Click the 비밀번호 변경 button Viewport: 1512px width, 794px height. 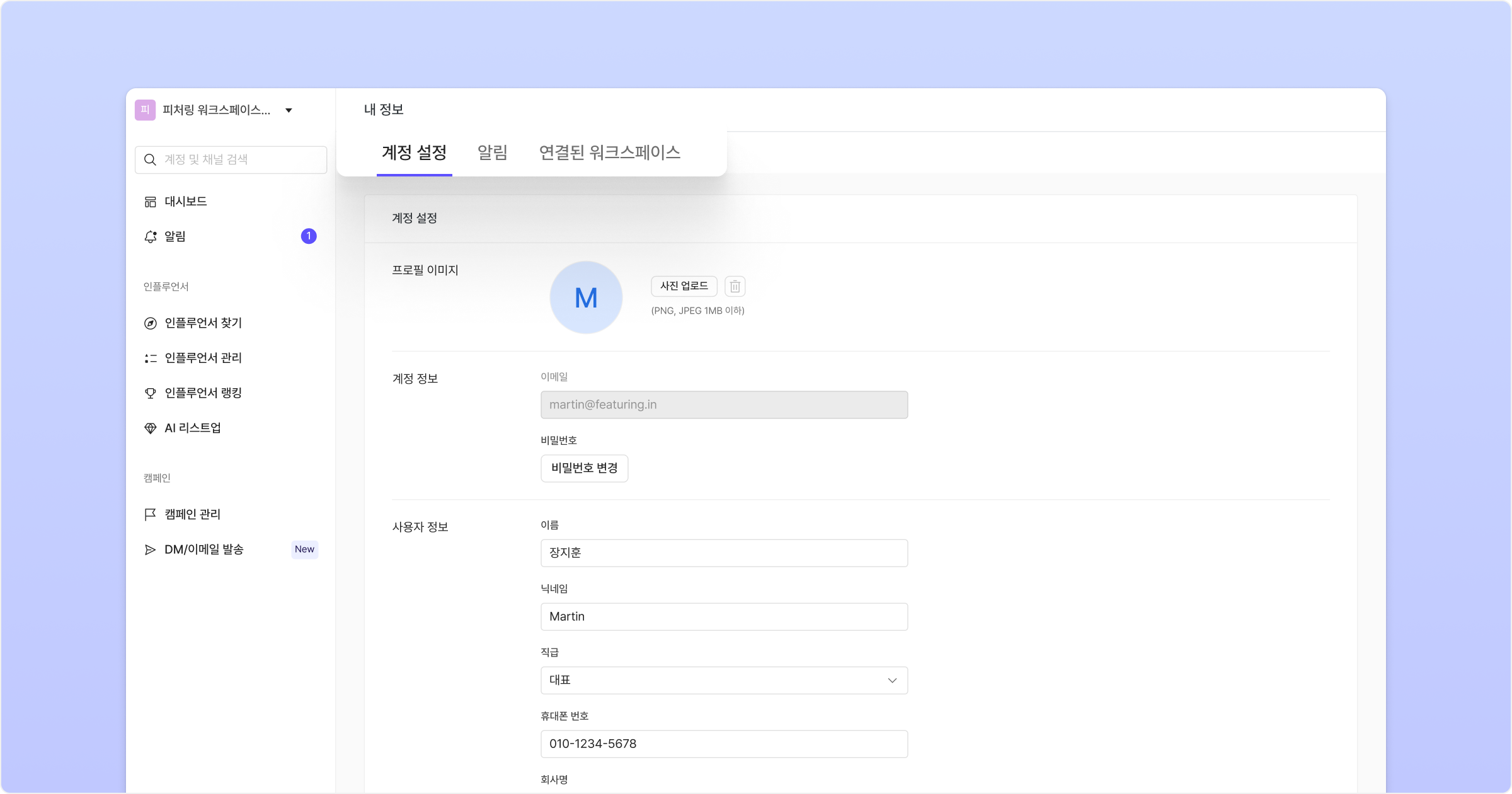pyautogui.click(x=584, y=468)
